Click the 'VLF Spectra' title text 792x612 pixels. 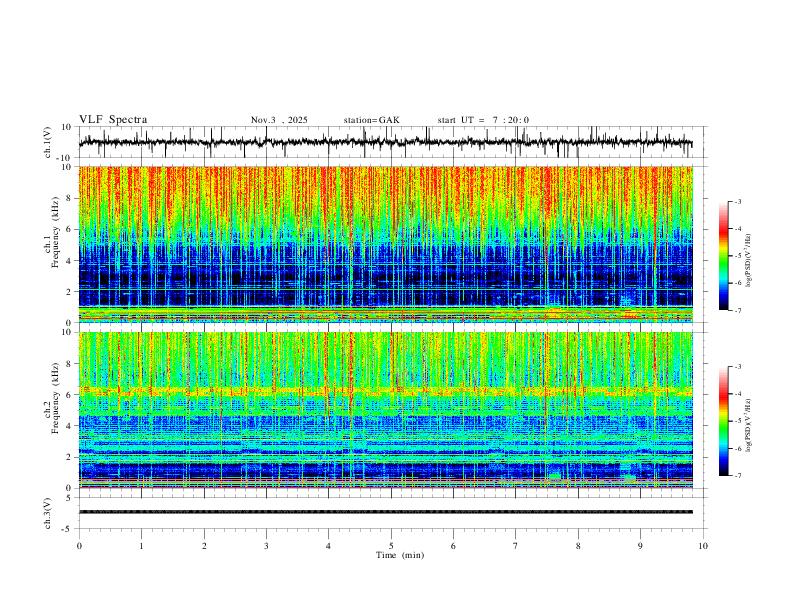(113, 120)
